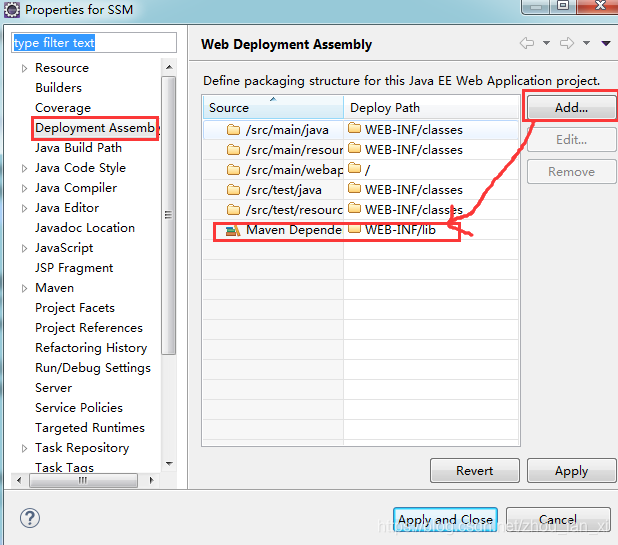Click the Edit... button
Image resolution: width=618 pixels, height=545 pixels.
pyautogui.click(x=571, y=140)
